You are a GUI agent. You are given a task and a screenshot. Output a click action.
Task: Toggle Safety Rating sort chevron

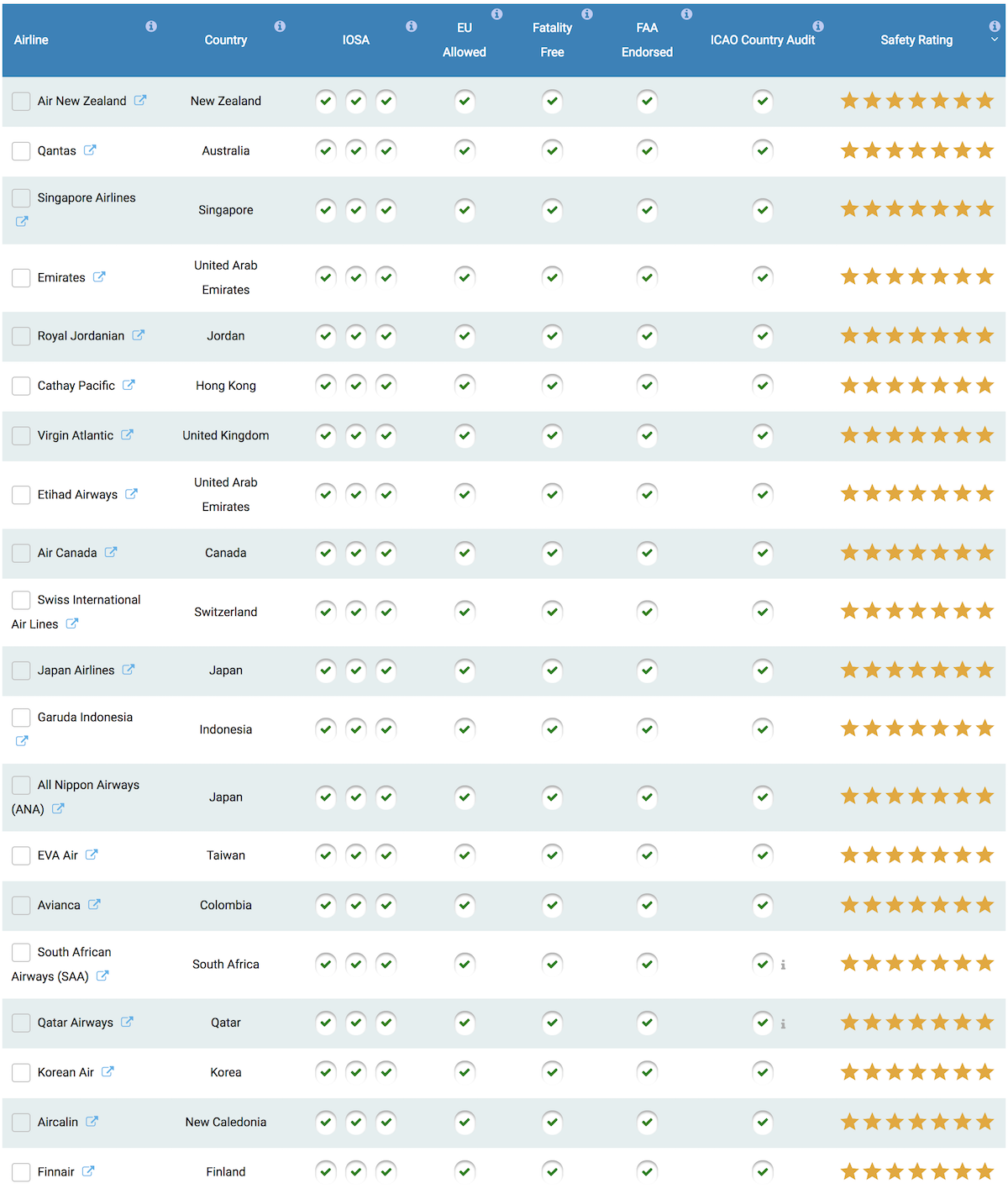(x=995, y=39)
